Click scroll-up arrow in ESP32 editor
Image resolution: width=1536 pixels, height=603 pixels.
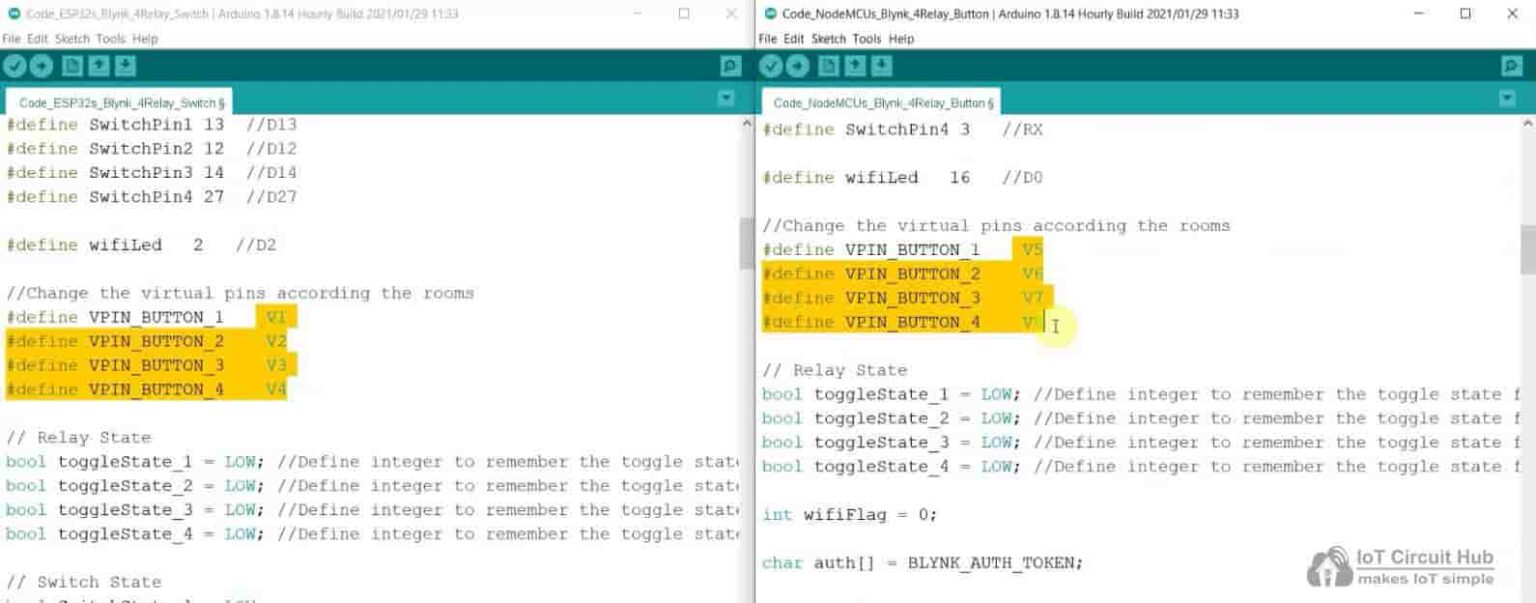[746, 125]
